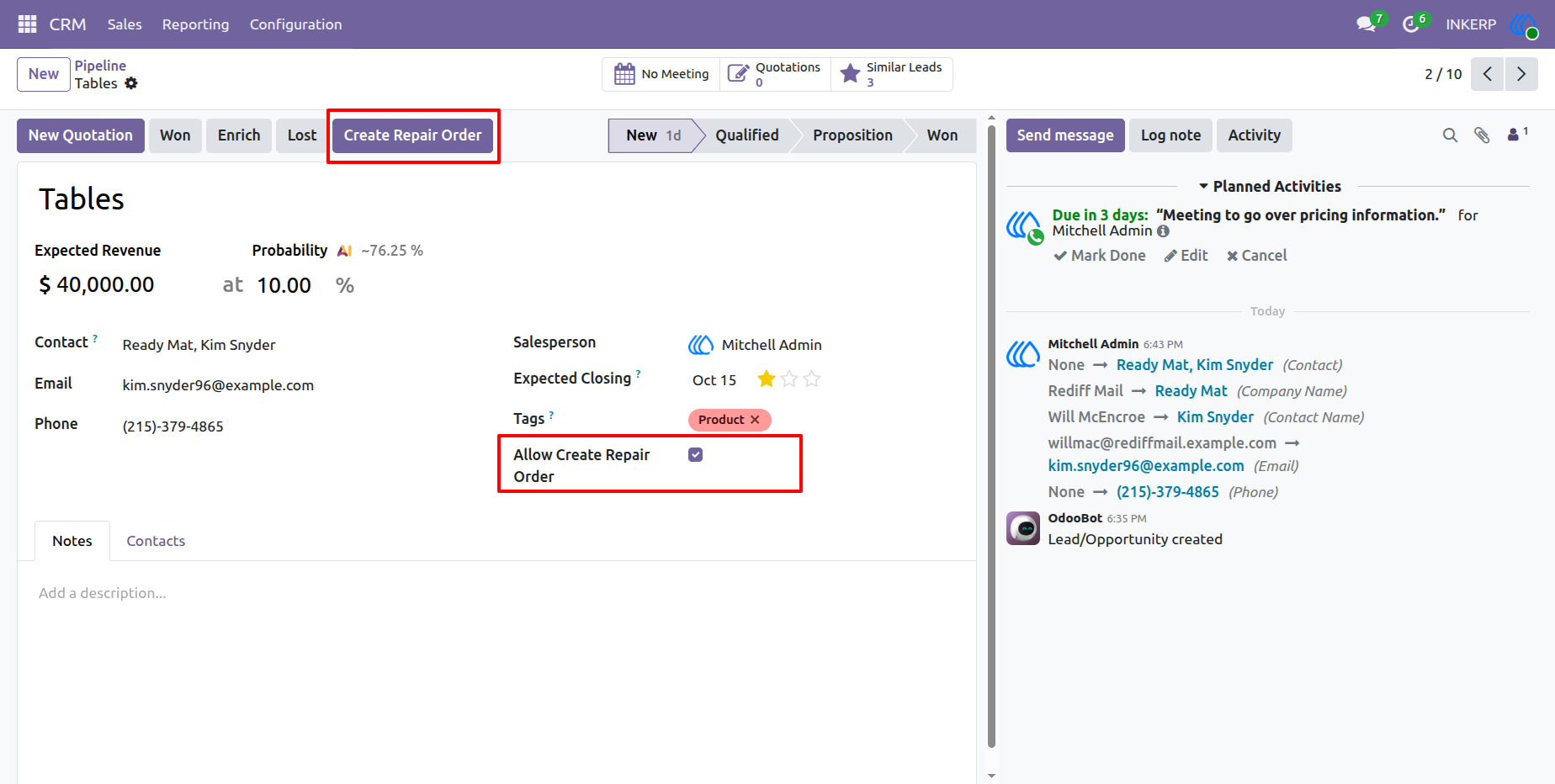Set priority to second star

tap(788, 379)
